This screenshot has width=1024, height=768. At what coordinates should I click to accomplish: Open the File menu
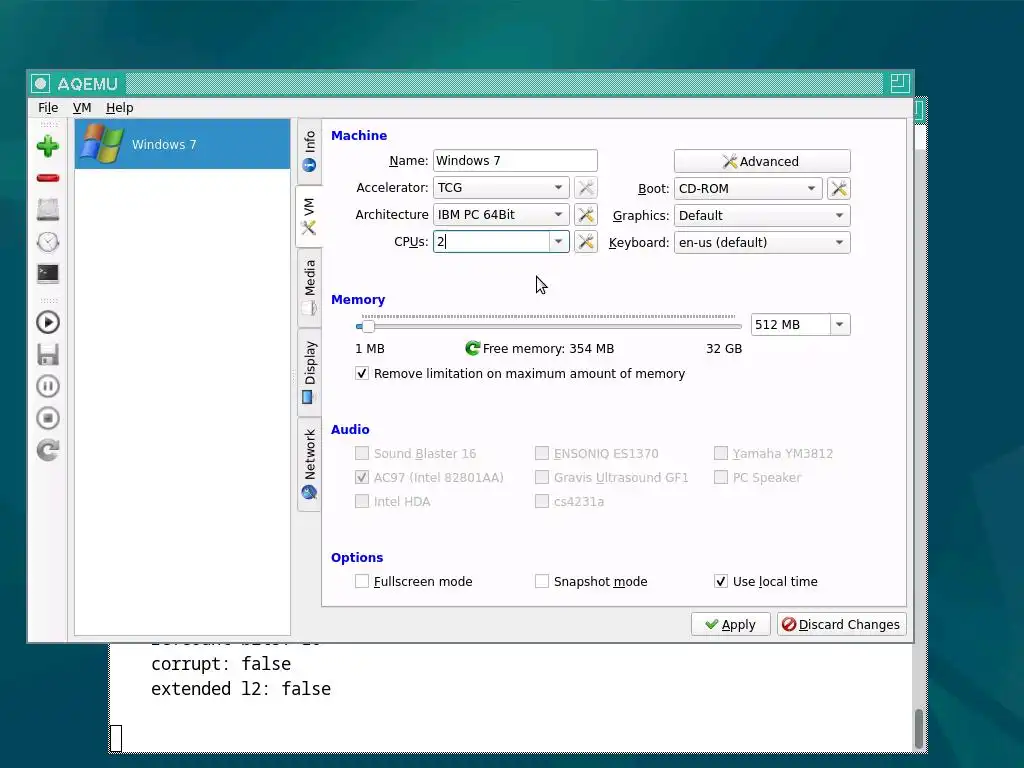48,108
